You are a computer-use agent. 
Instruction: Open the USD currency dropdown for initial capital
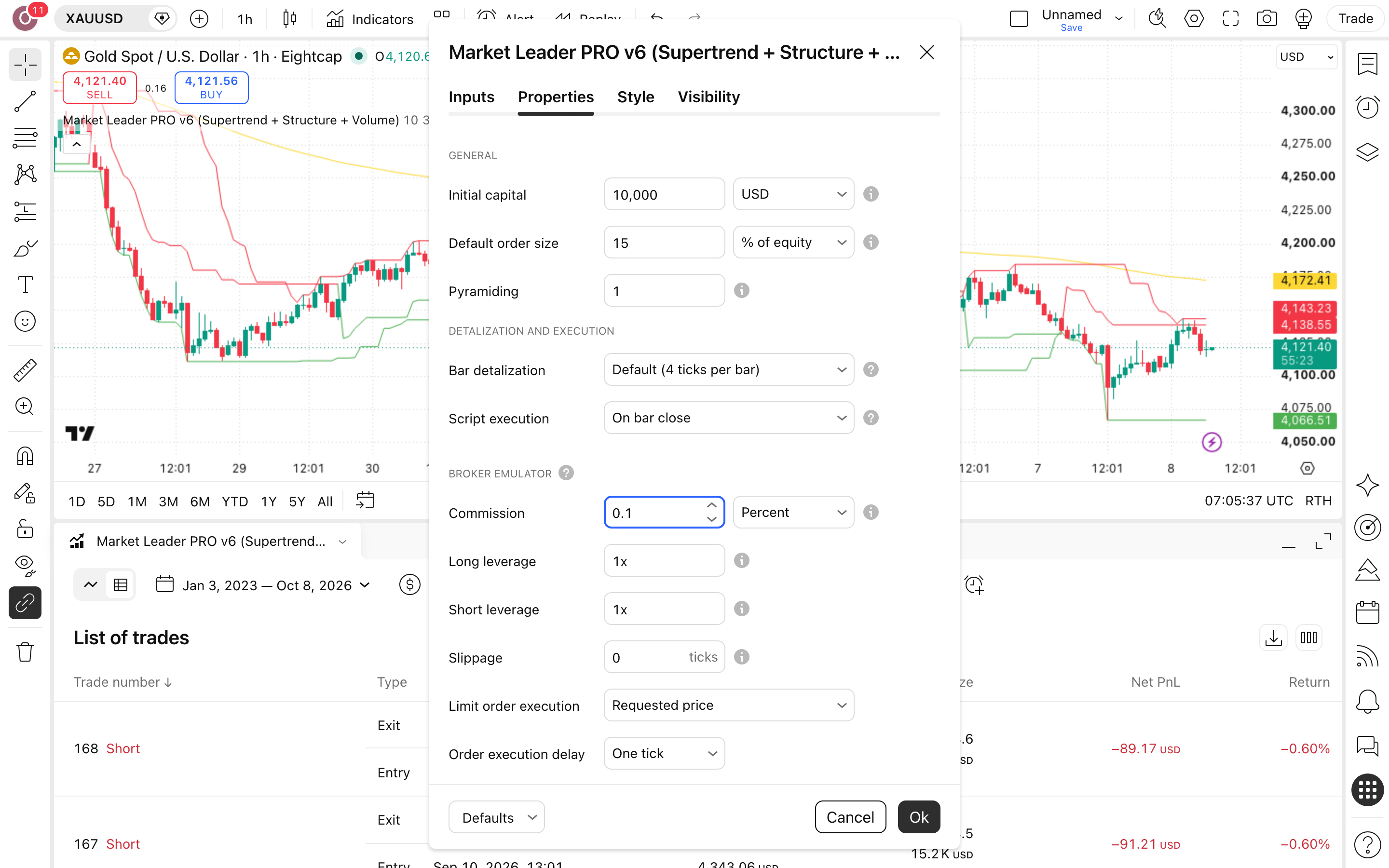point(793,194)
